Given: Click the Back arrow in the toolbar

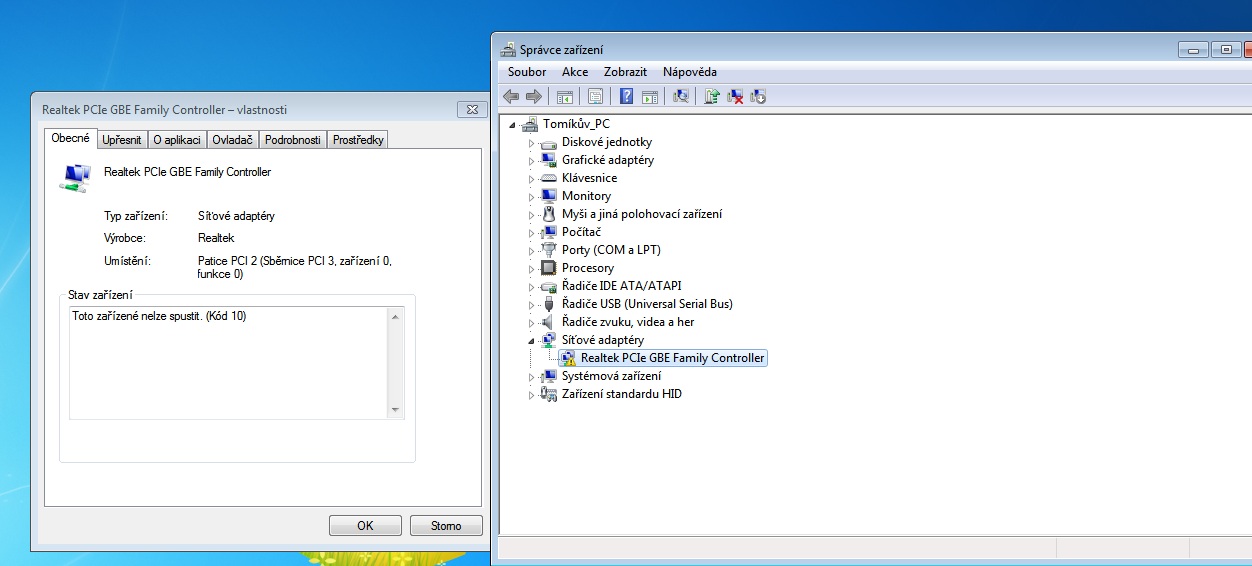Looking at the screenshot, I should coord(511,96).
